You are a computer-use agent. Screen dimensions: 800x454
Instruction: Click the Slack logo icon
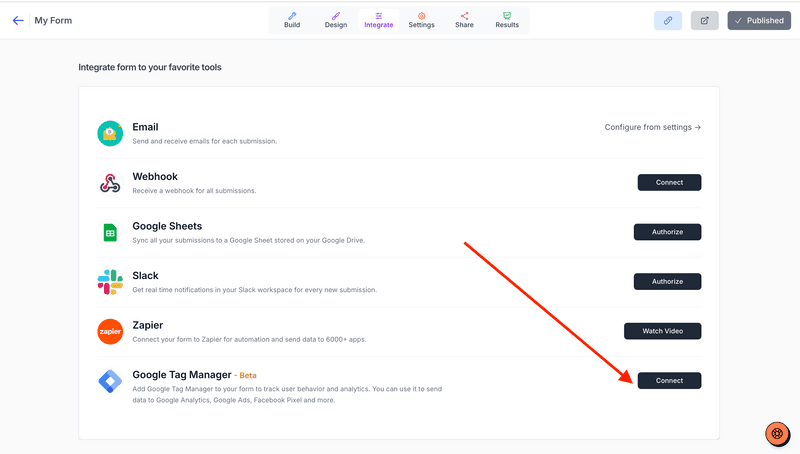(110, 282)
